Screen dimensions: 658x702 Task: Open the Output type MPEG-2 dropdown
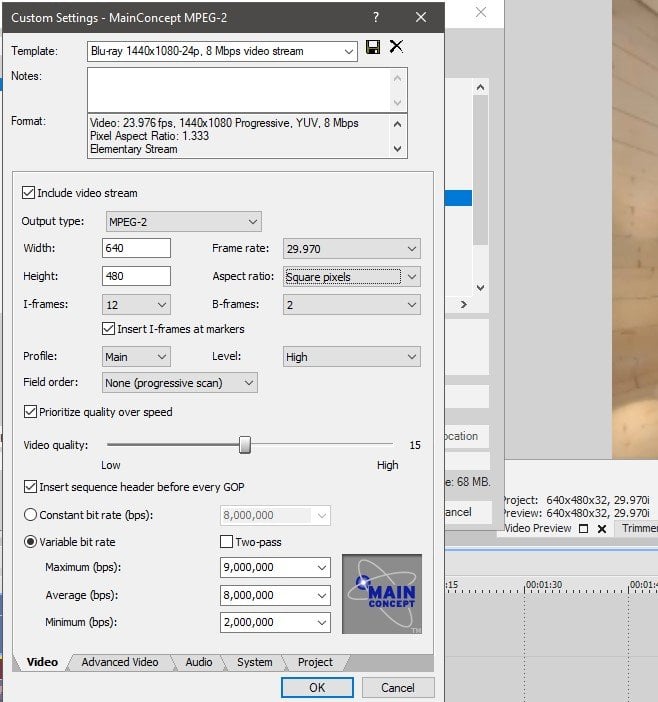[184, 222]
